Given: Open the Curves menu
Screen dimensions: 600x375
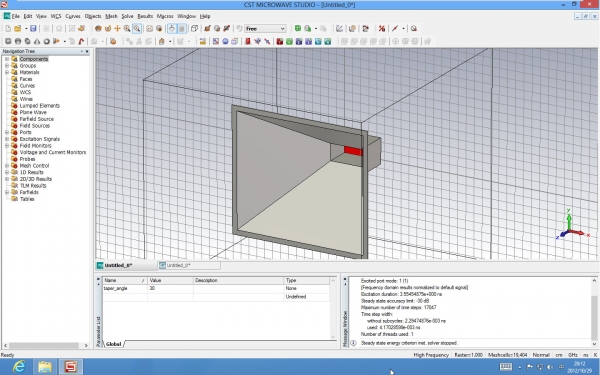Looking at the screenshot, I should (73, 16).
